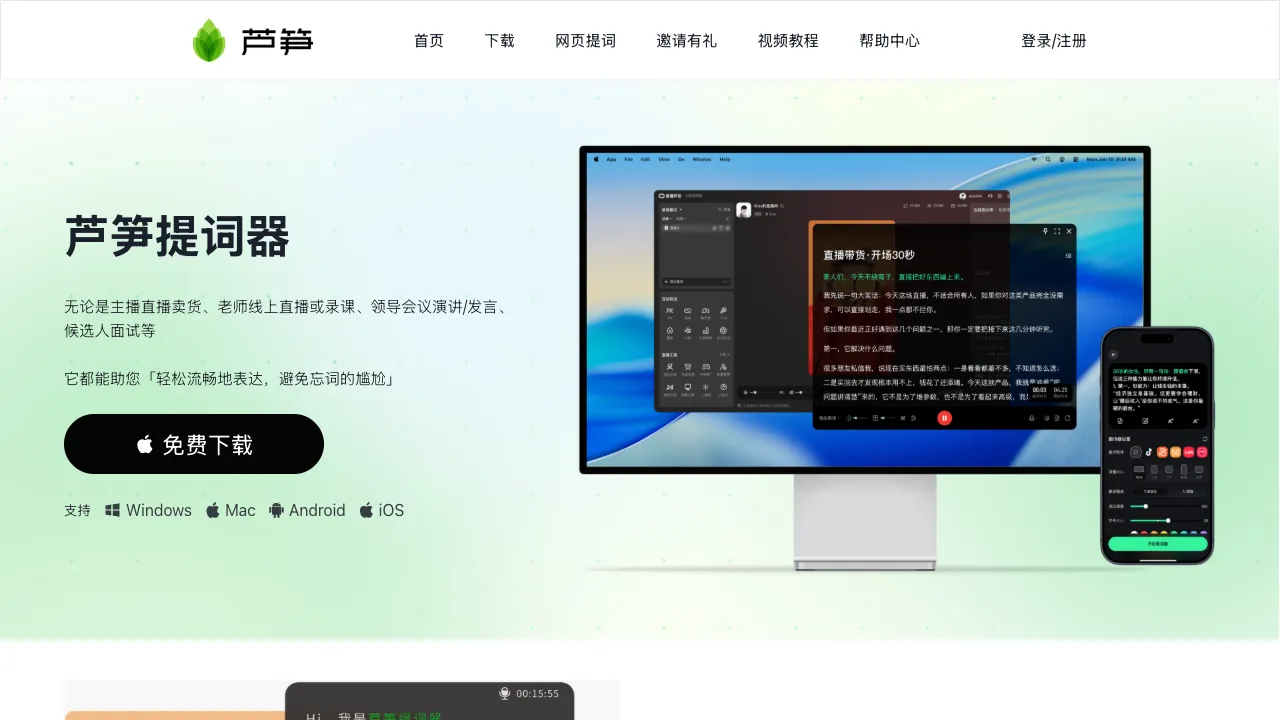The height and width of the screenshot is (720, 1280).
Task: Tap the TikTok icon on the phone panel
Action: pyautogui.click(x=1149, y=452)
